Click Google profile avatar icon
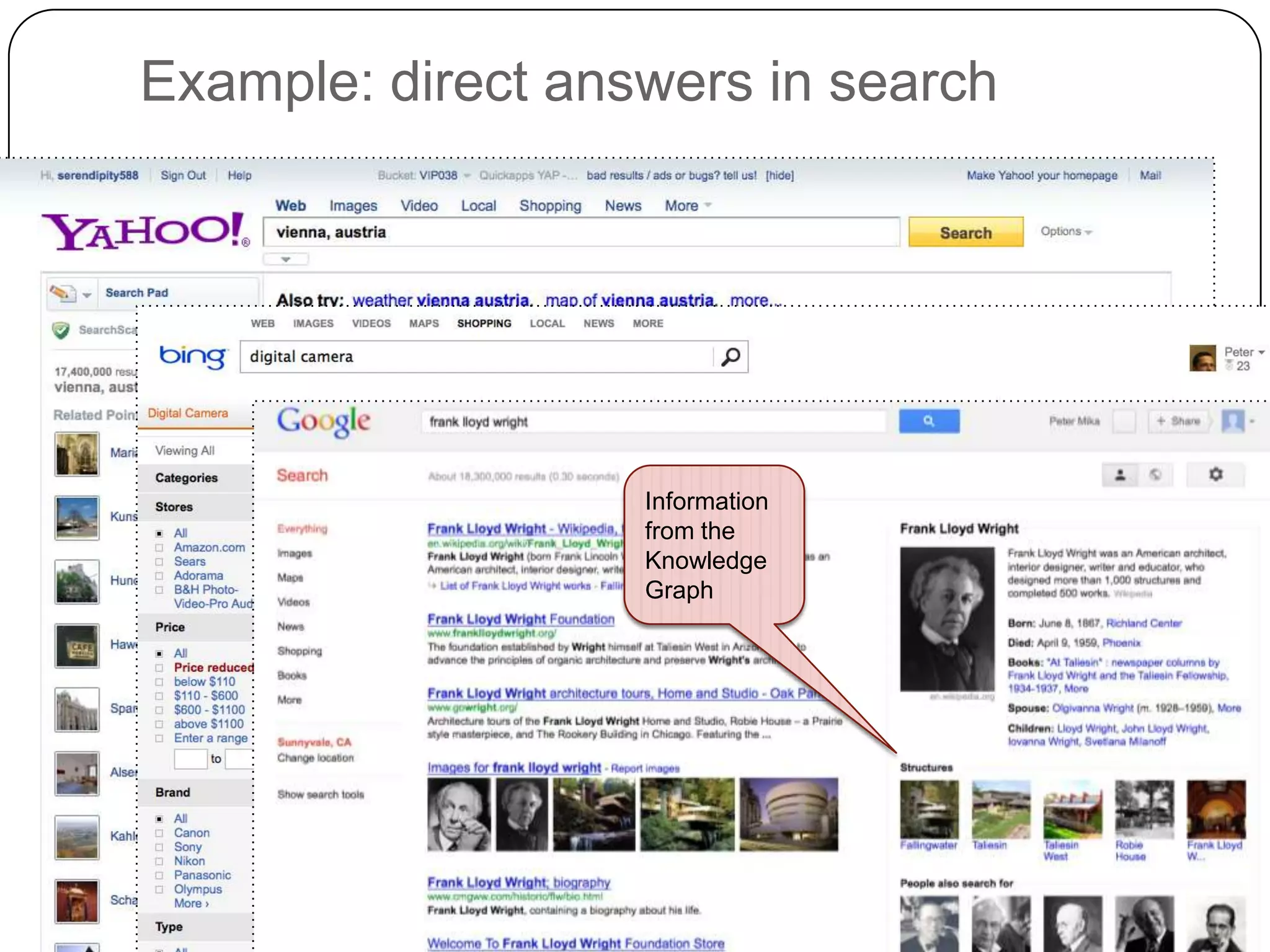1270x952 pixels. (x=1233, y=421)
